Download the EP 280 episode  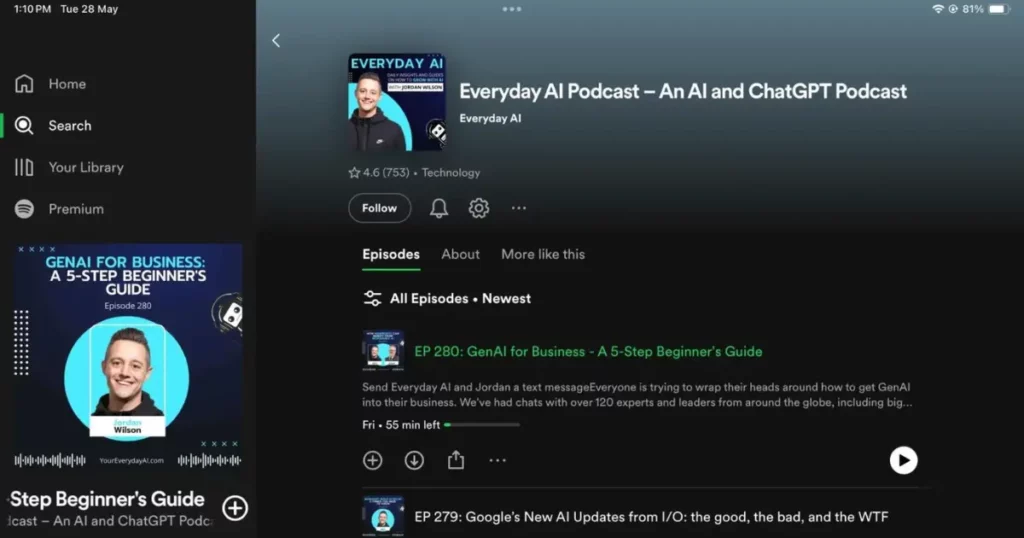(x=414, y=460)
